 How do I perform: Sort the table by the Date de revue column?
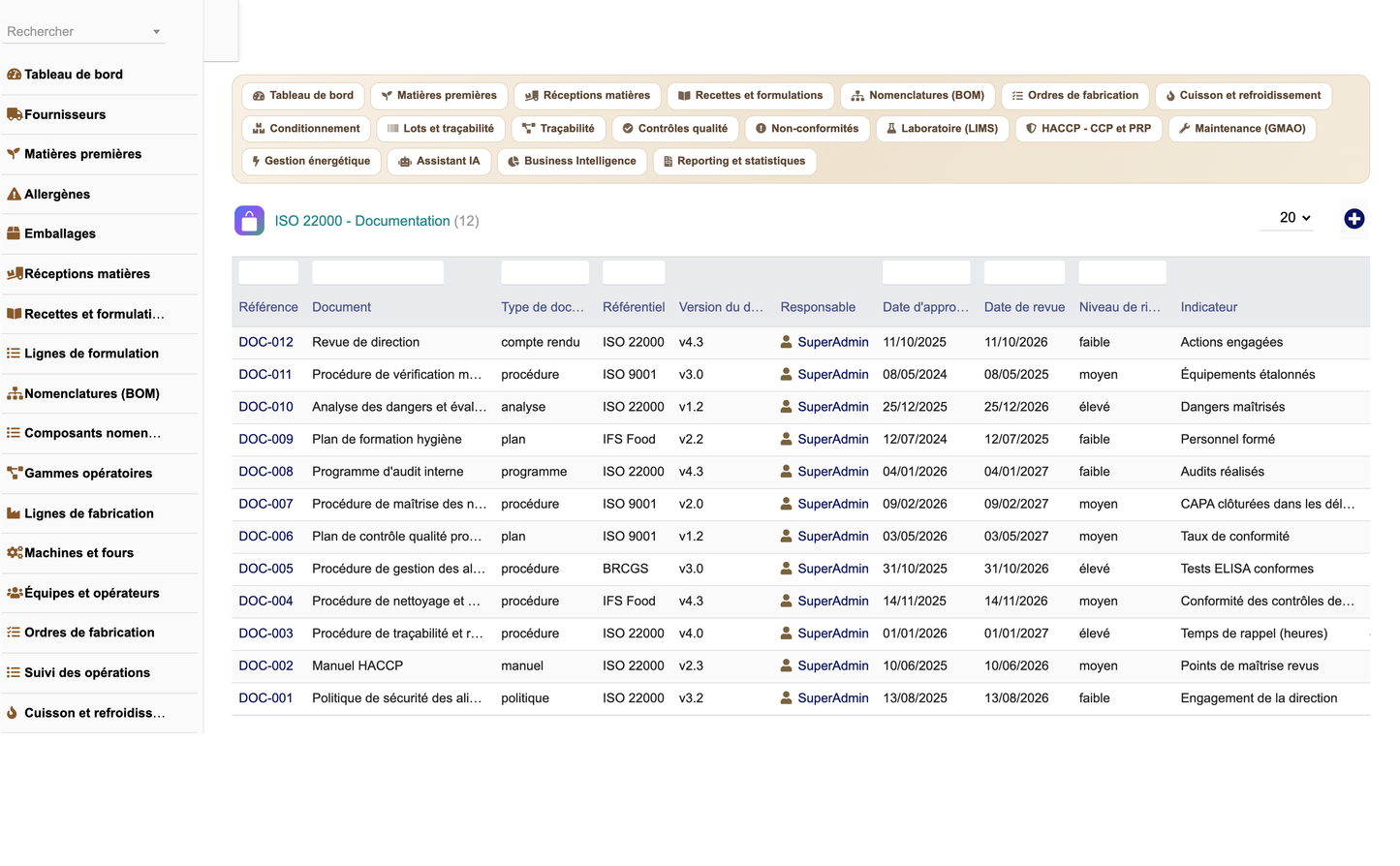tap(1024, 307)
